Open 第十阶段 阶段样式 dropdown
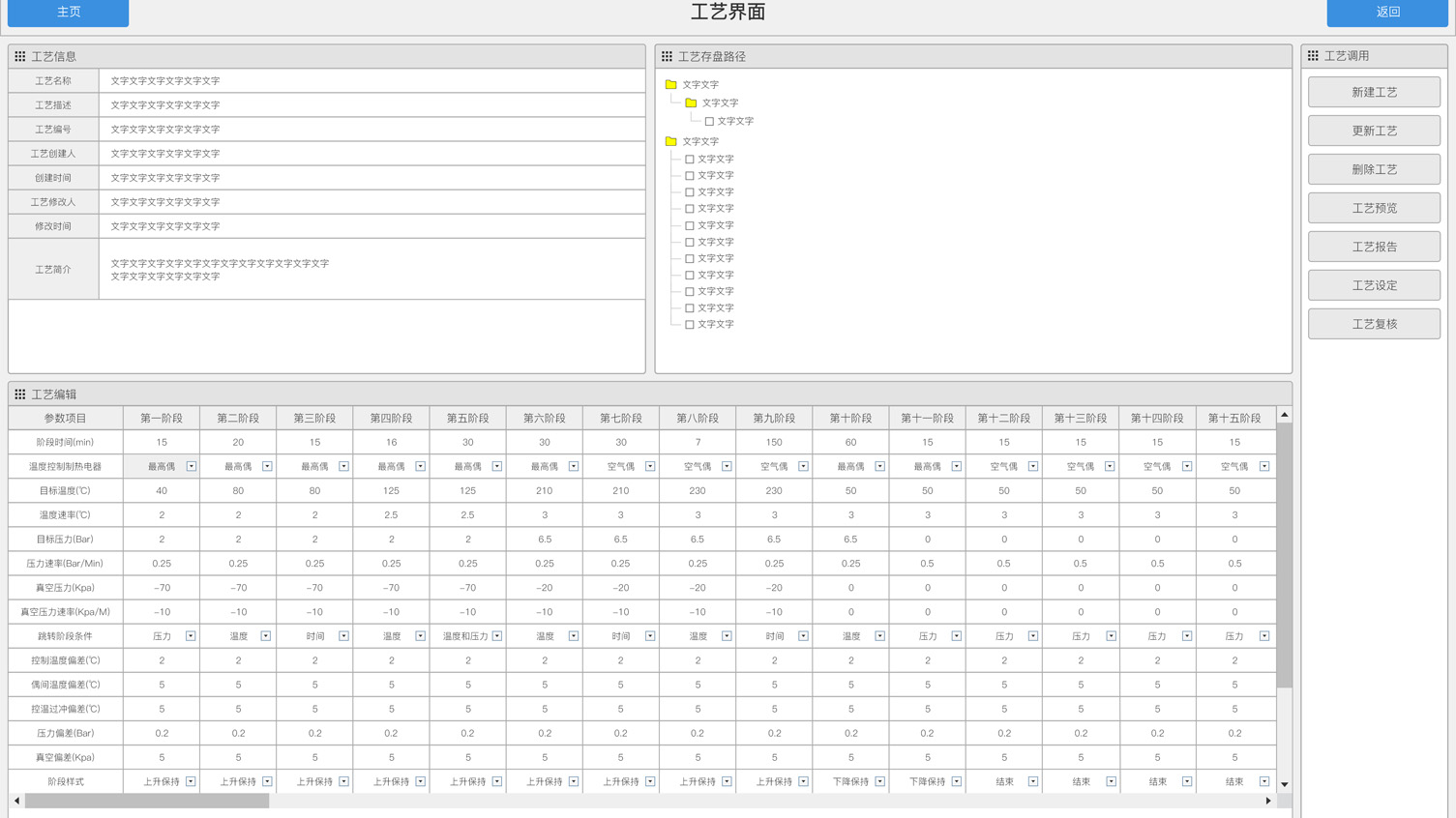The image size is (1456, 818). click(879, 781)
